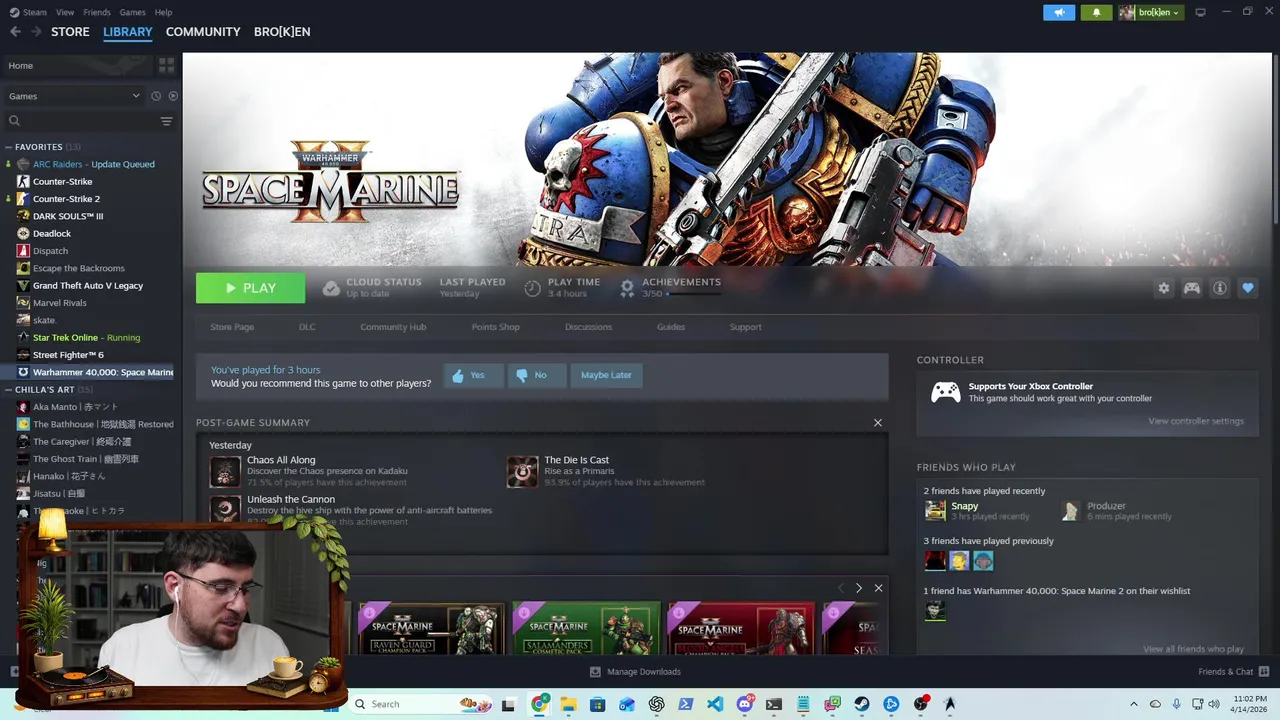
Task: Open the View menu
Action: coord(65,12)
